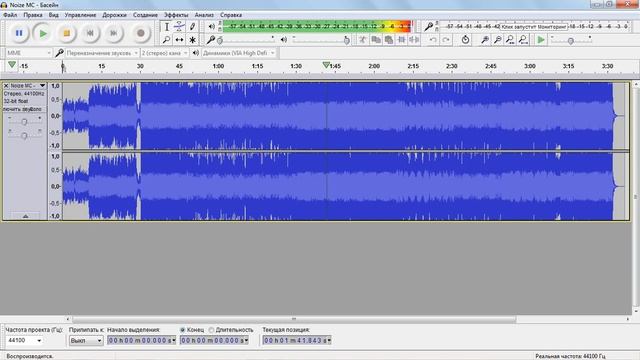
Task: Select the I-beam Selection tool
Action: [167, 27]
